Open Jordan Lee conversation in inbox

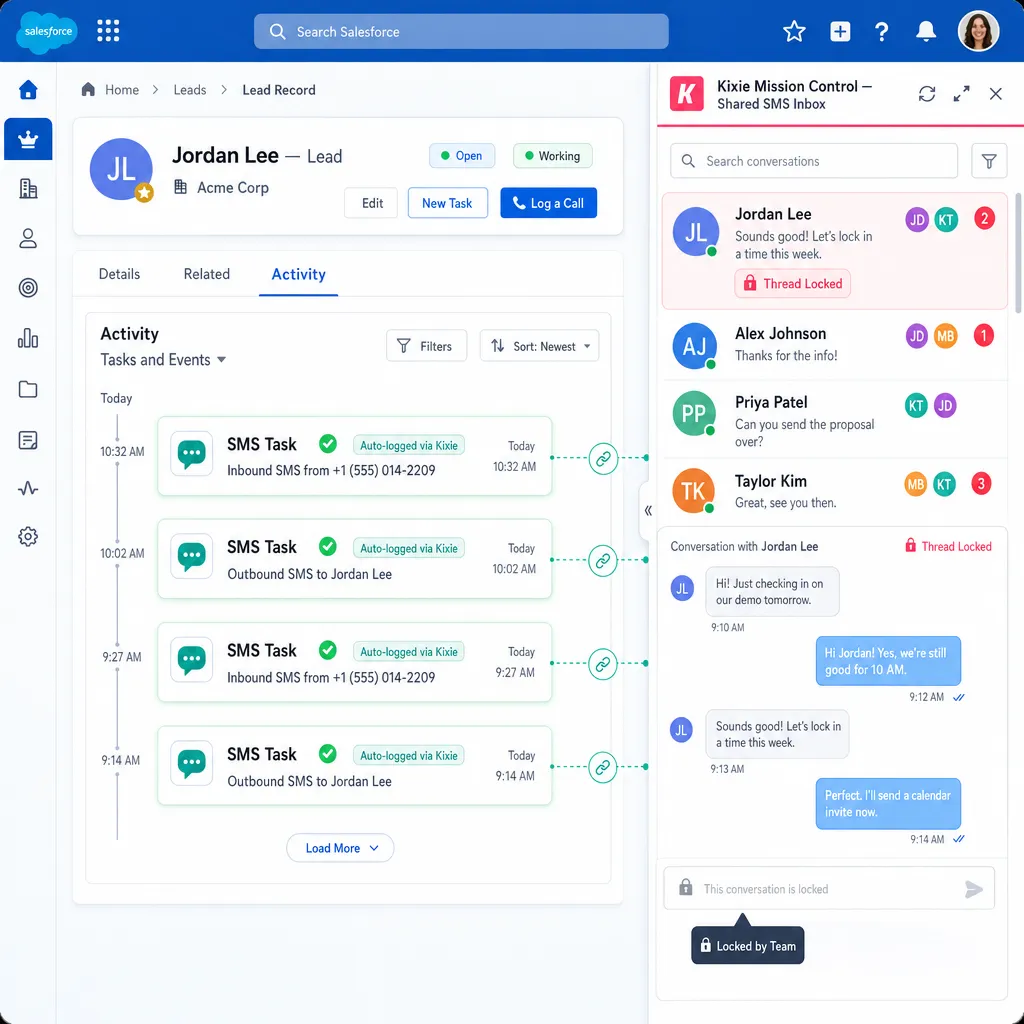pos(835,251)
